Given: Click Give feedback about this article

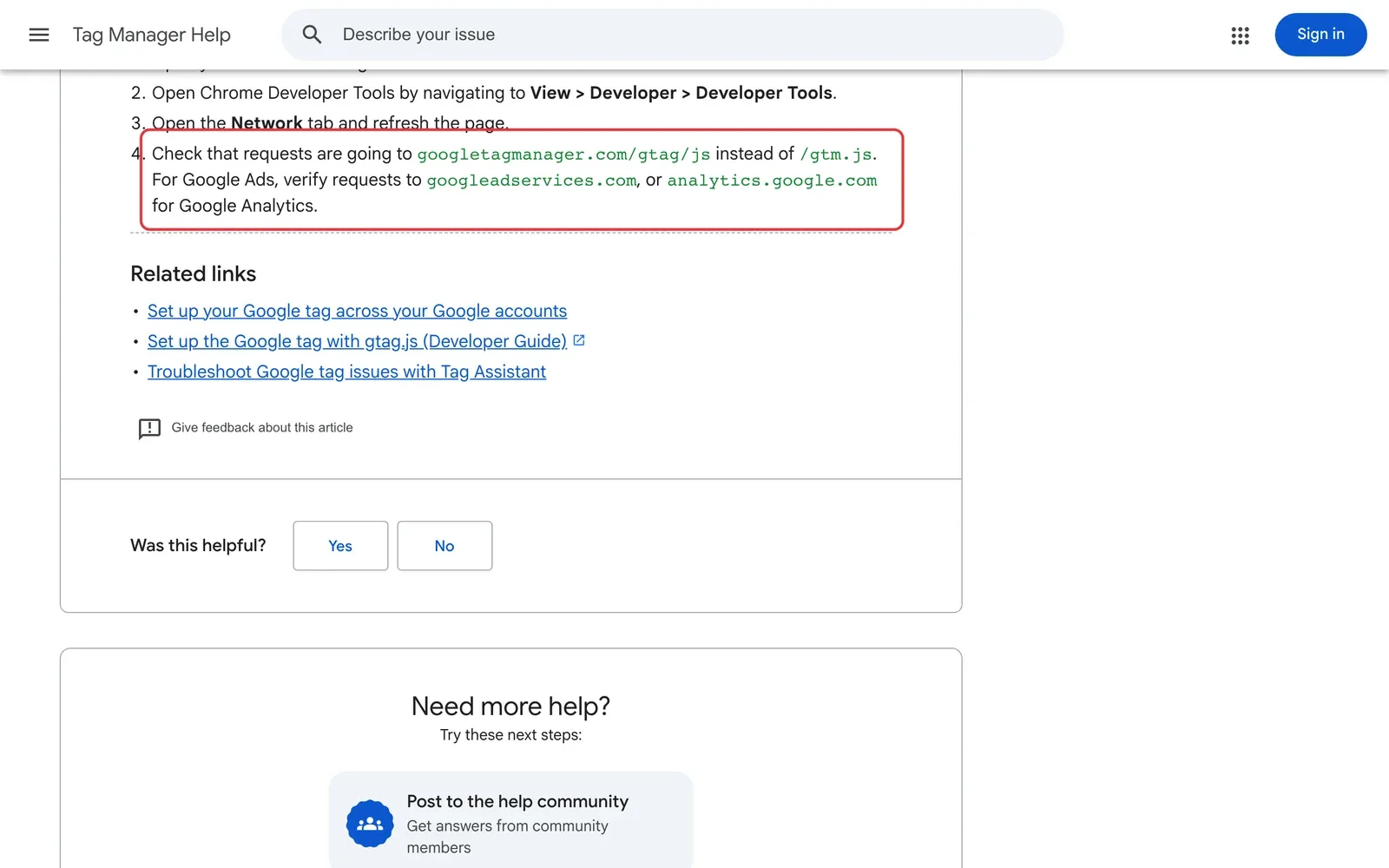Looking at the screenshot, I should click(x=262, y=428).
